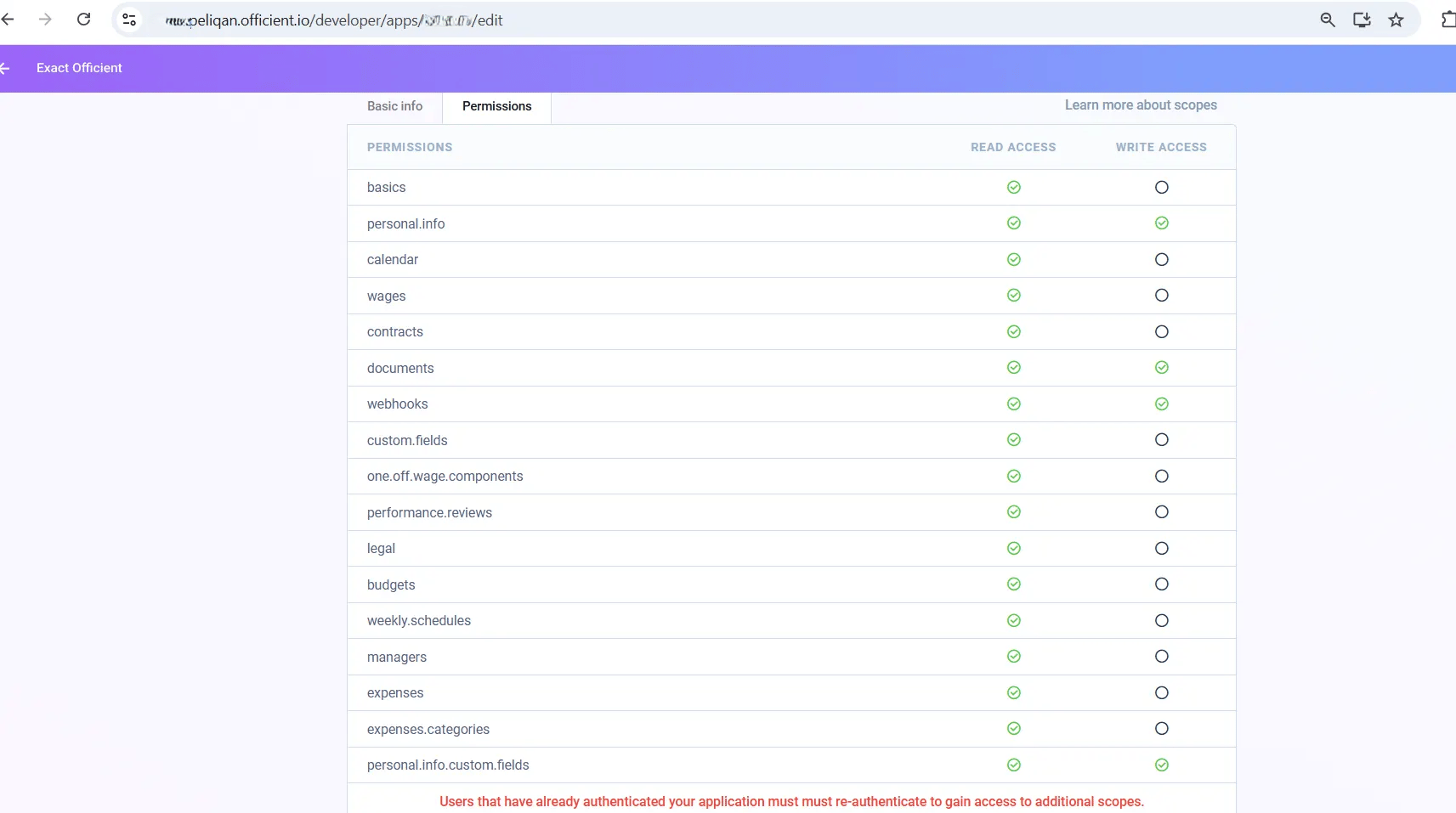Toggle read access for webhooks

coord(1013,404)
